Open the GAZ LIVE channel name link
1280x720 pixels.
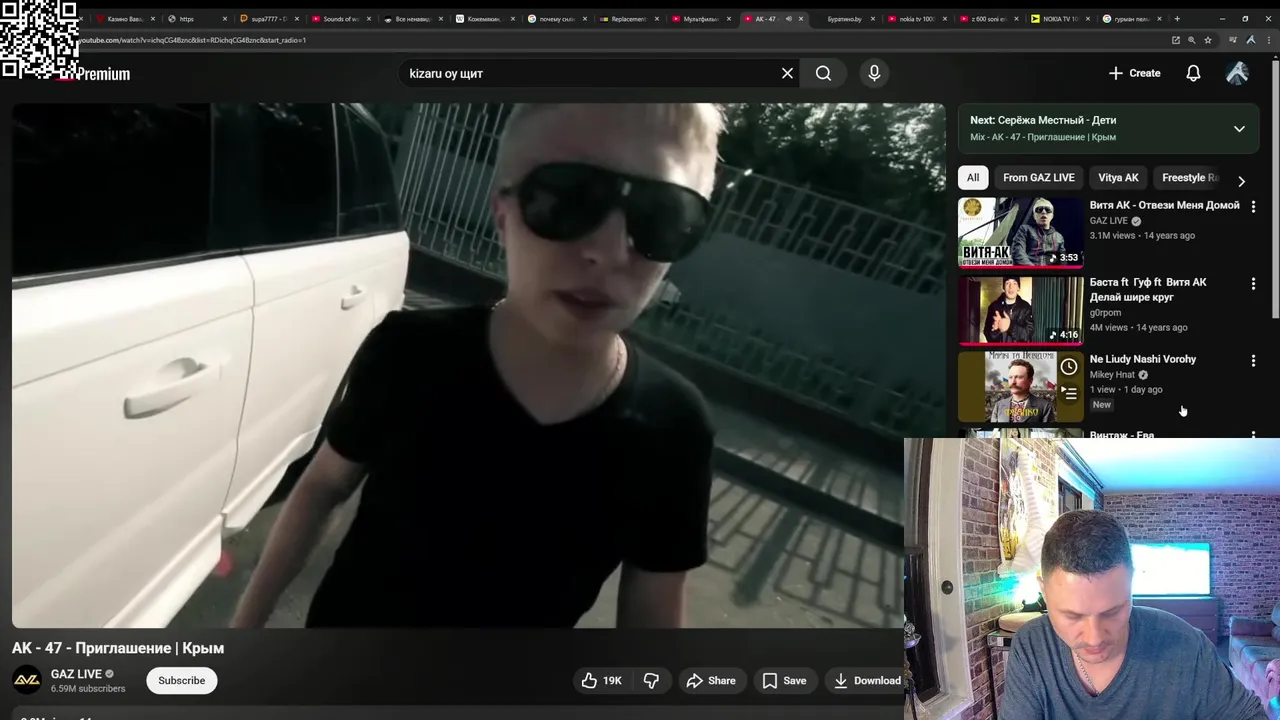[76, 674]
